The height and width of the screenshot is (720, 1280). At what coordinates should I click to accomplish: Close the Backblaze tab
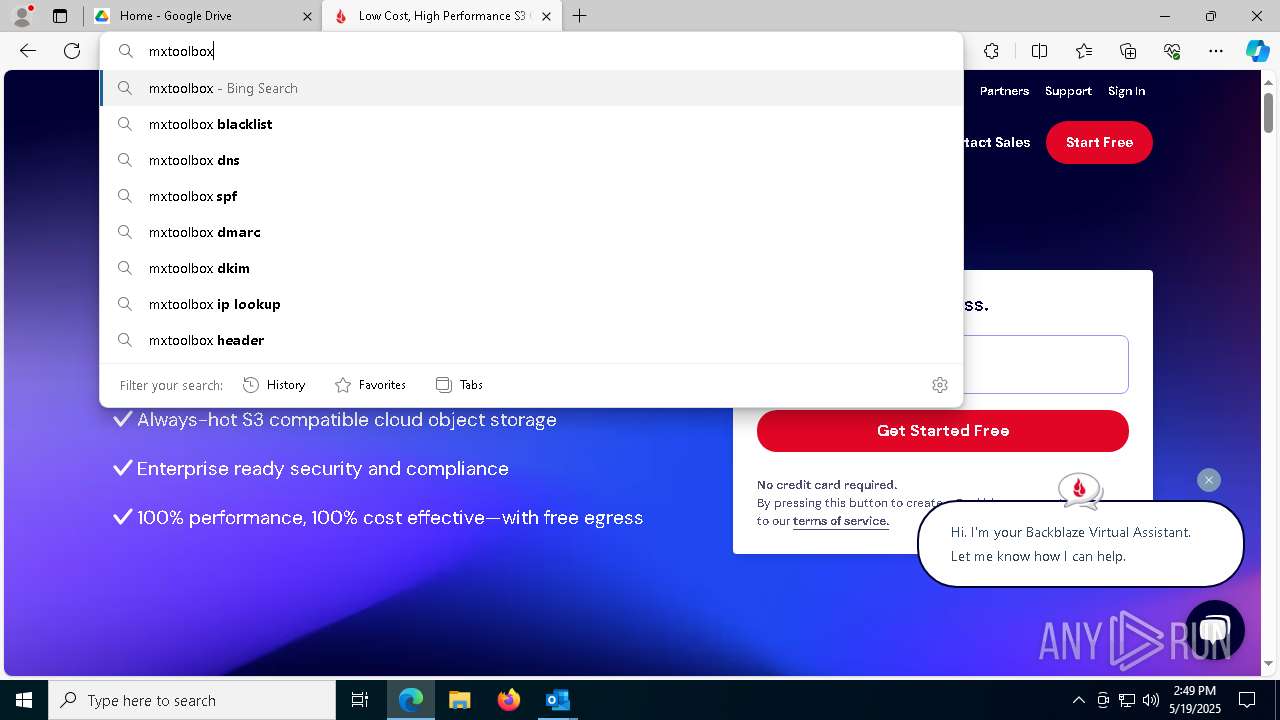pos(546,16)
